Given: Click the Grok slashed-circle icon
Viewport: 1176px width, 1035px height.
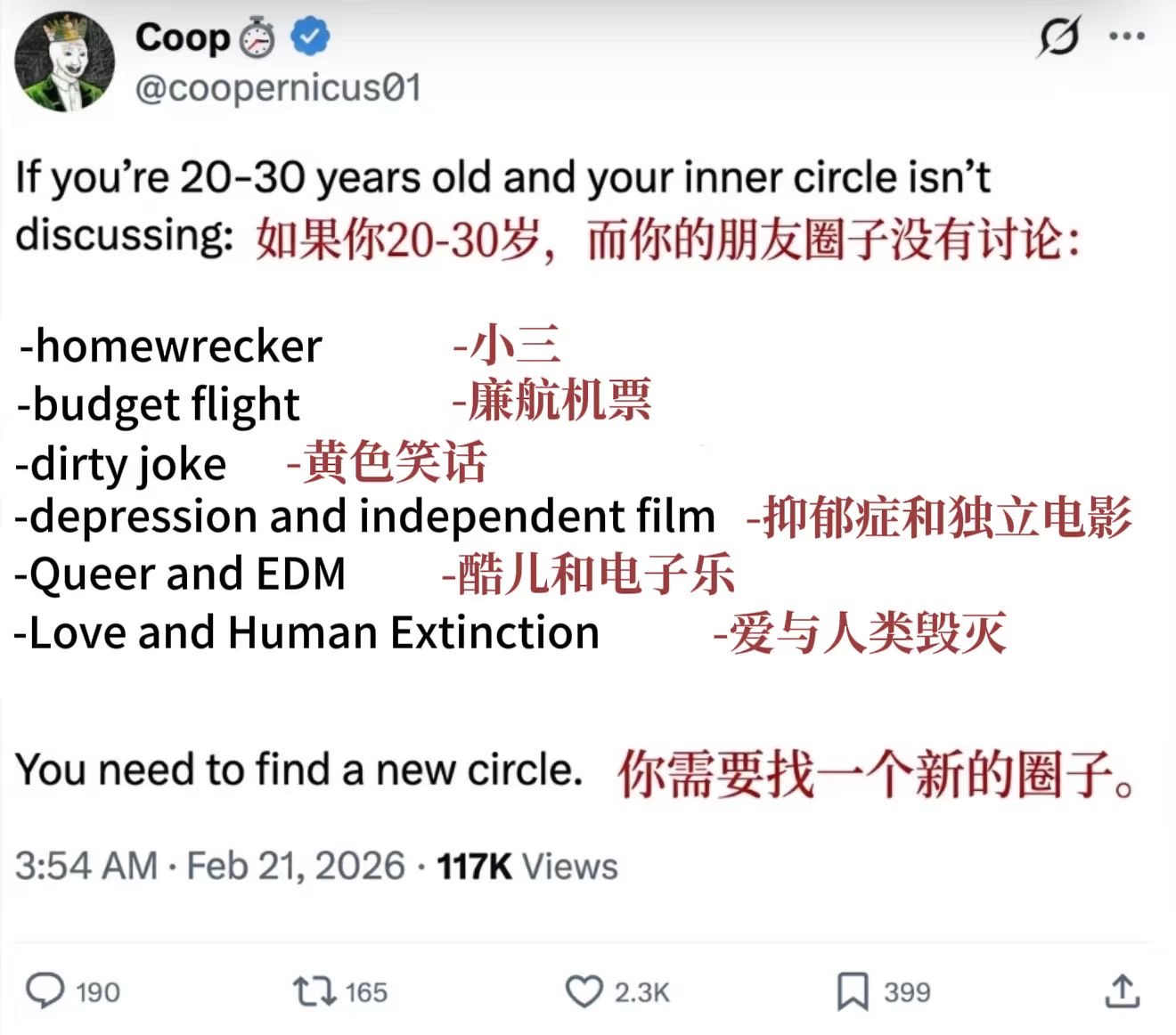Looking at the screenshot, I should pyautogui.click(x=1059, y=37).
